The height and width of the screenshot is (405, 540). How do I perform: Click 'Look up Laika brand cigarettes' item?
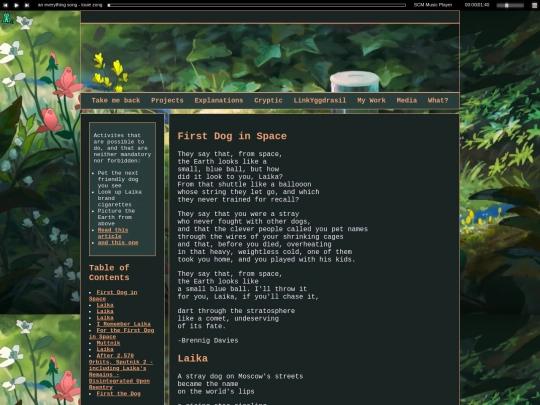pos(119,198)
